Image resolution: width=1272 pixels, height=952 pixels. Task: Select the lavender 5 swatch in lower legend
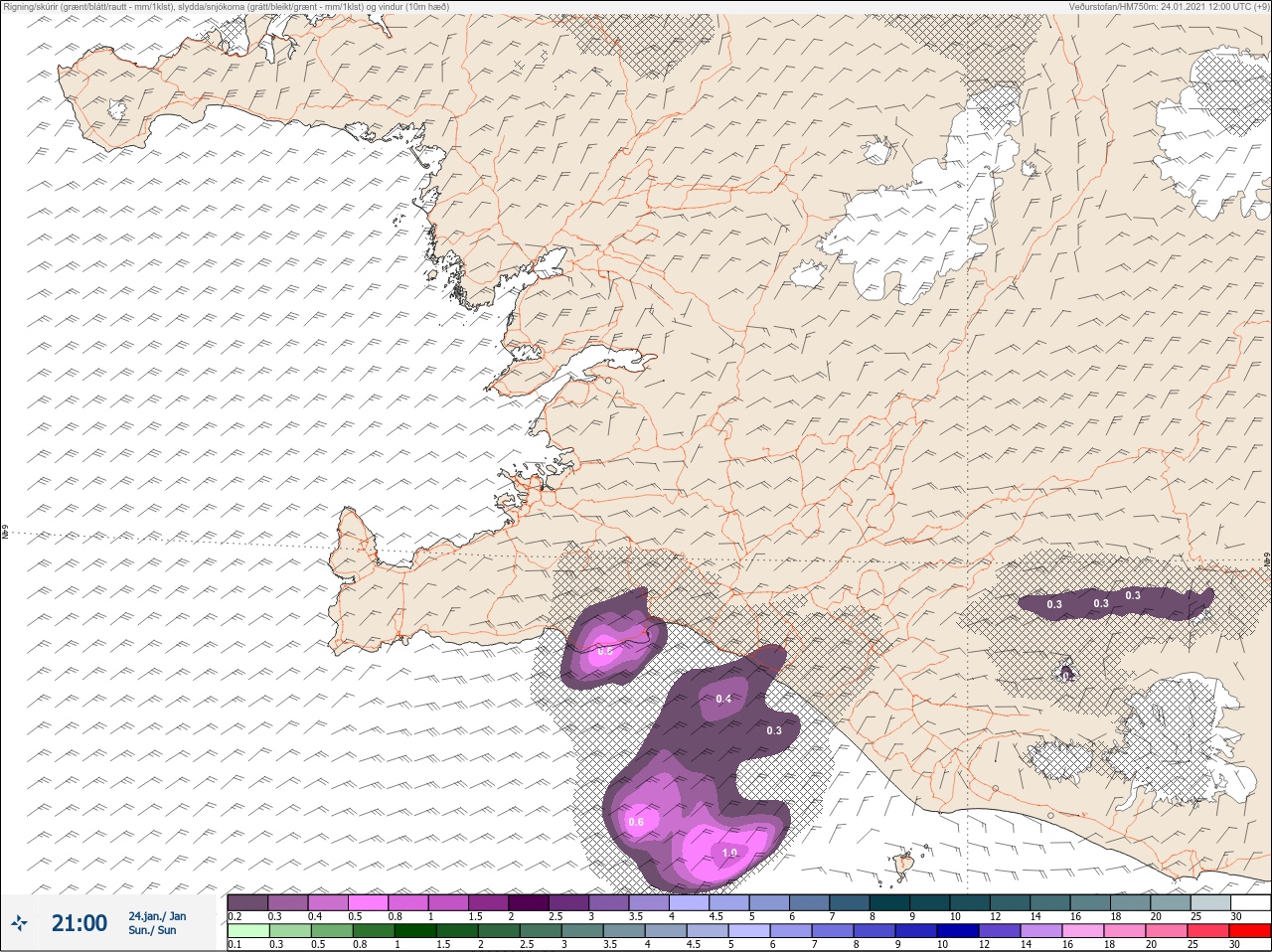coord(749,931)
